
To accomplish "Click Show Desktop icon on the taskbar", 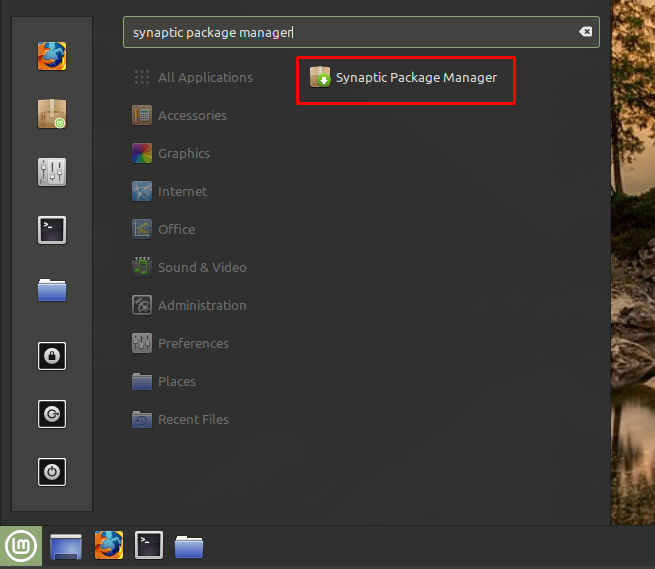I will click(66, 546).
